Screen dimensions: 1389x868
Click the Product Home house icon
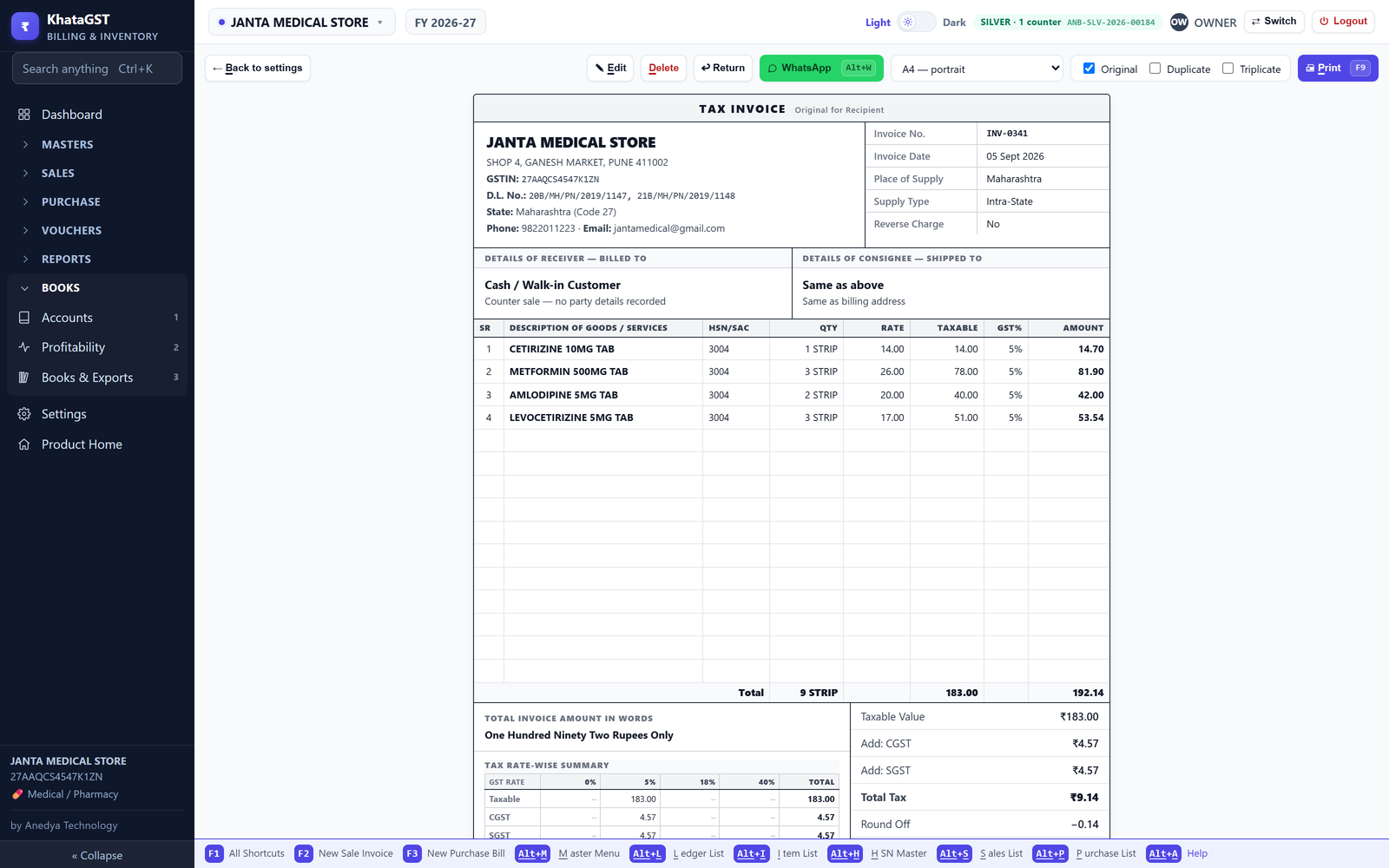(24, 444)
